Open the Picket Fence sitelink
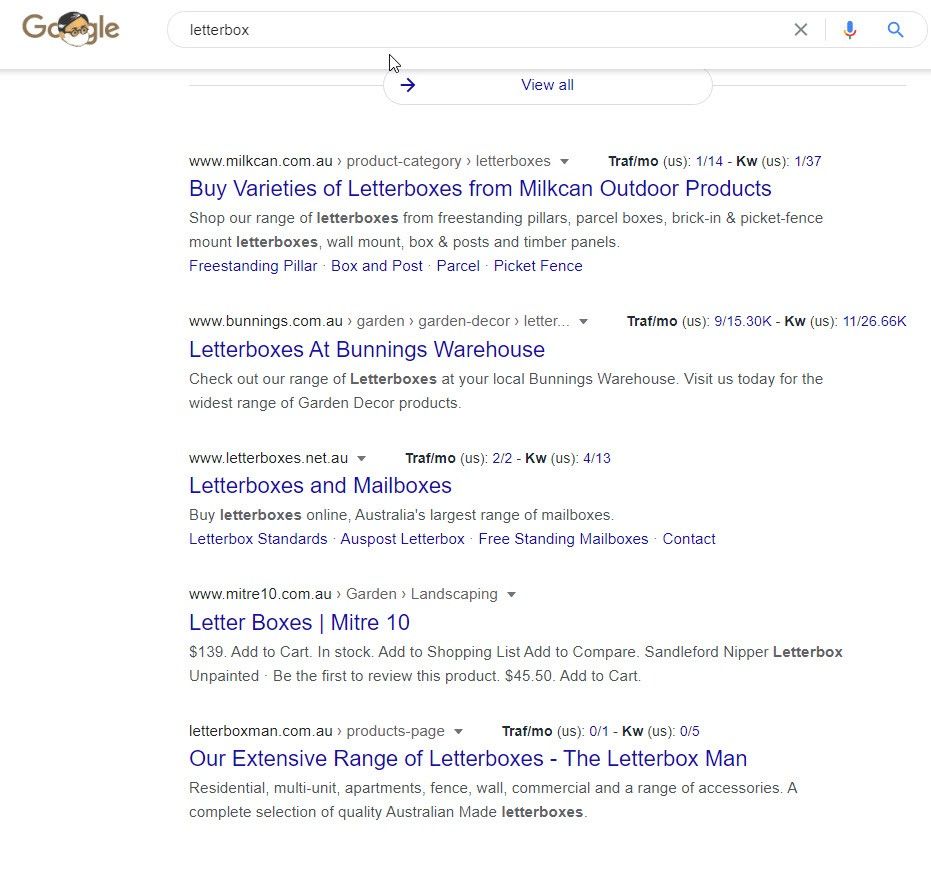 click(x=538, y=266)
